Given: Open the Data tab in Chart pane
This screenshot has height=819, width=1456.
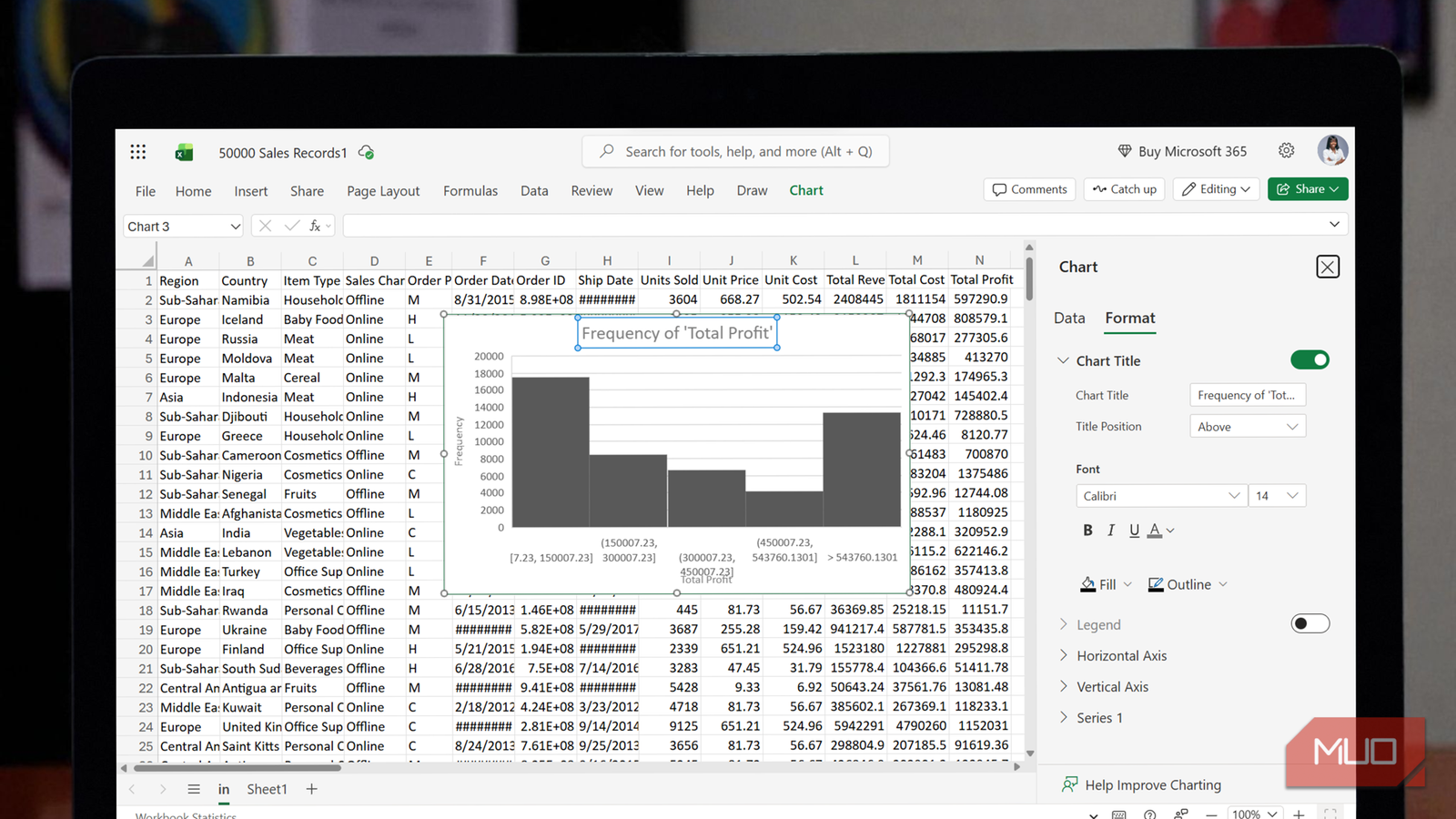Looking at the screenshot, I should click(1068, 318).
